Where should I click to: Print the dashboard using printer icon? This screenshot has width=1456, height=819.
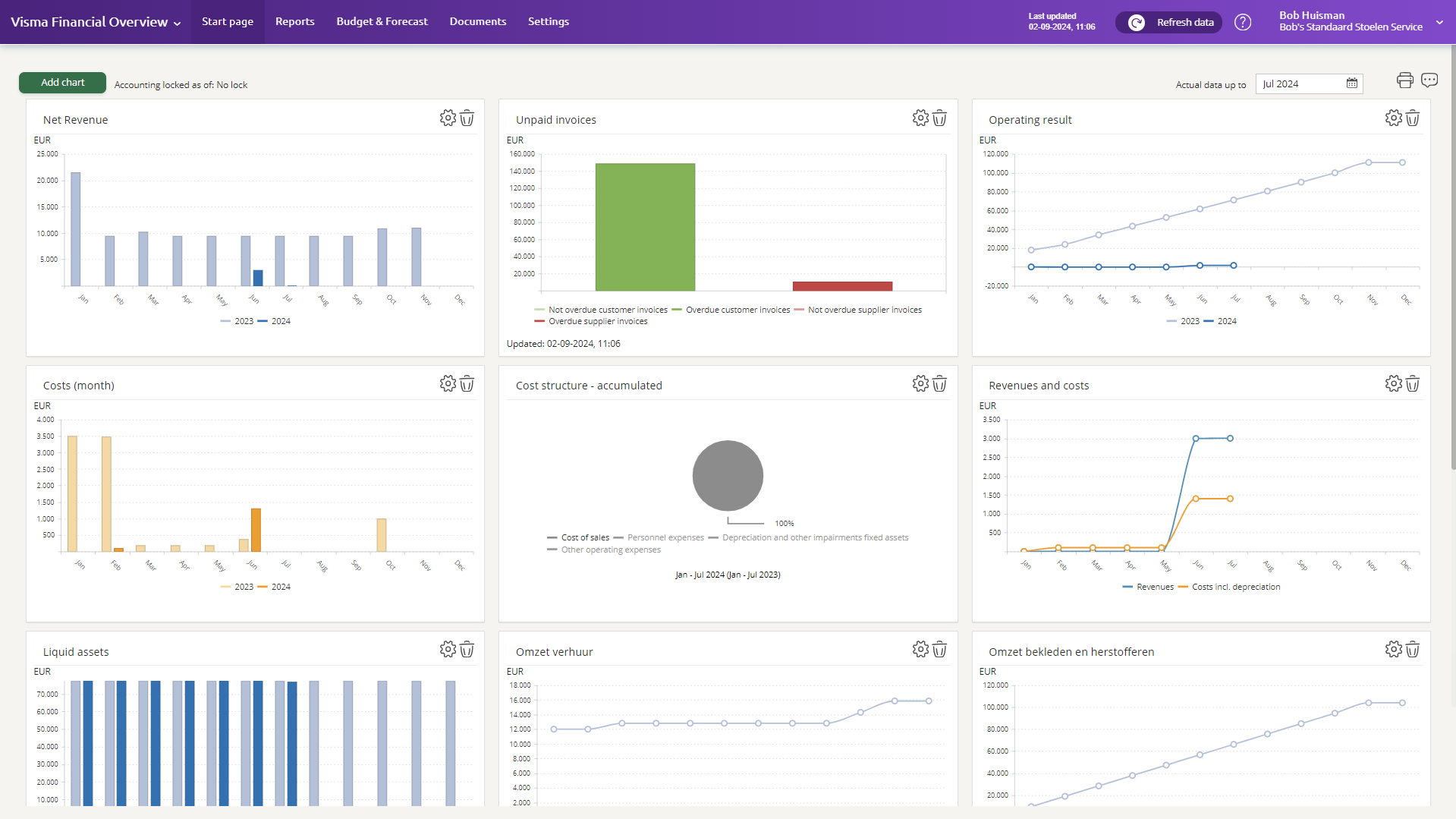coord(1405,80)
